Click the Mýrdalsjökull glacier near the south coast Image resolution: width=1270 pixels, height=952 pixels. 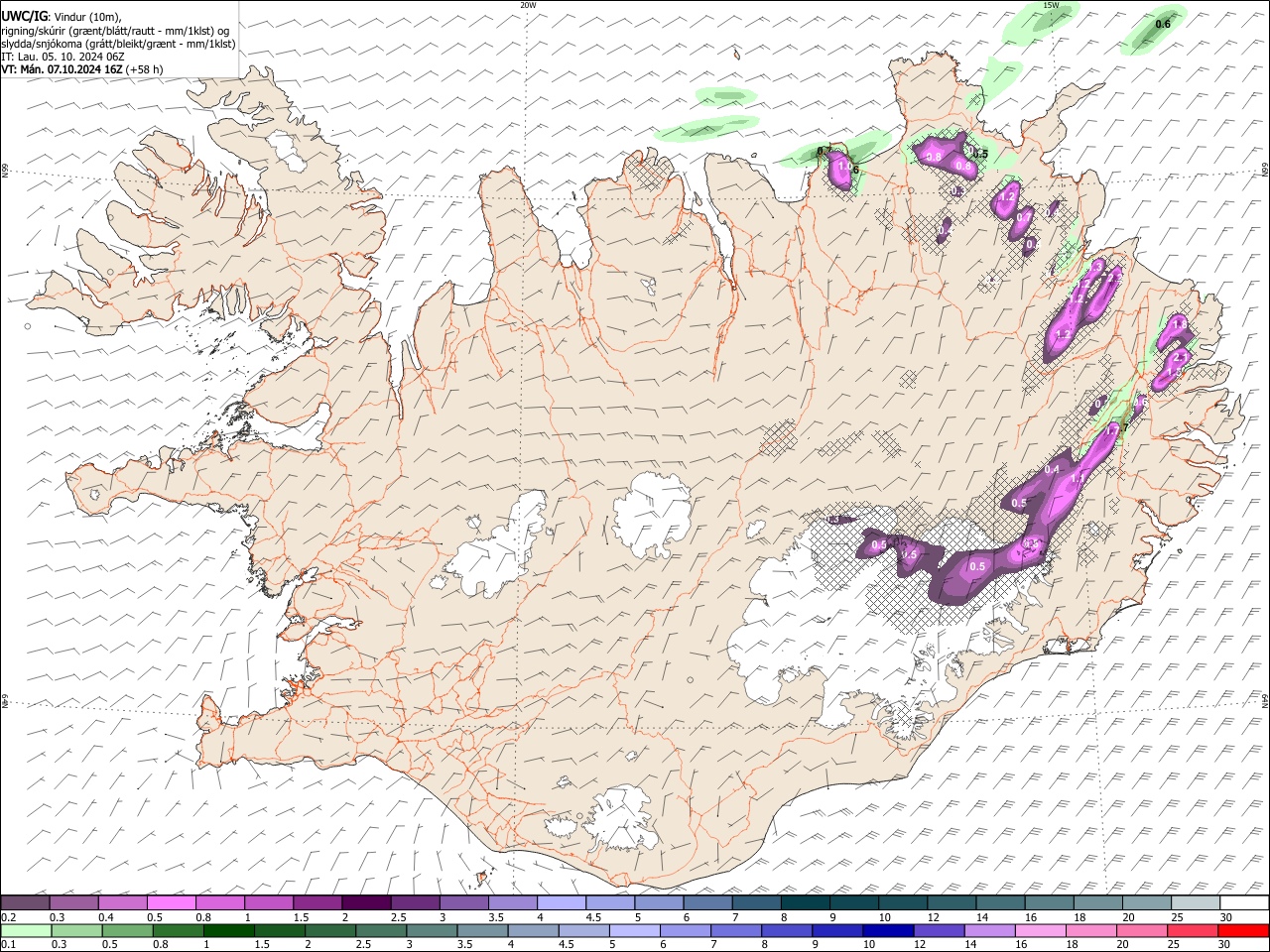tap(620, 818)
